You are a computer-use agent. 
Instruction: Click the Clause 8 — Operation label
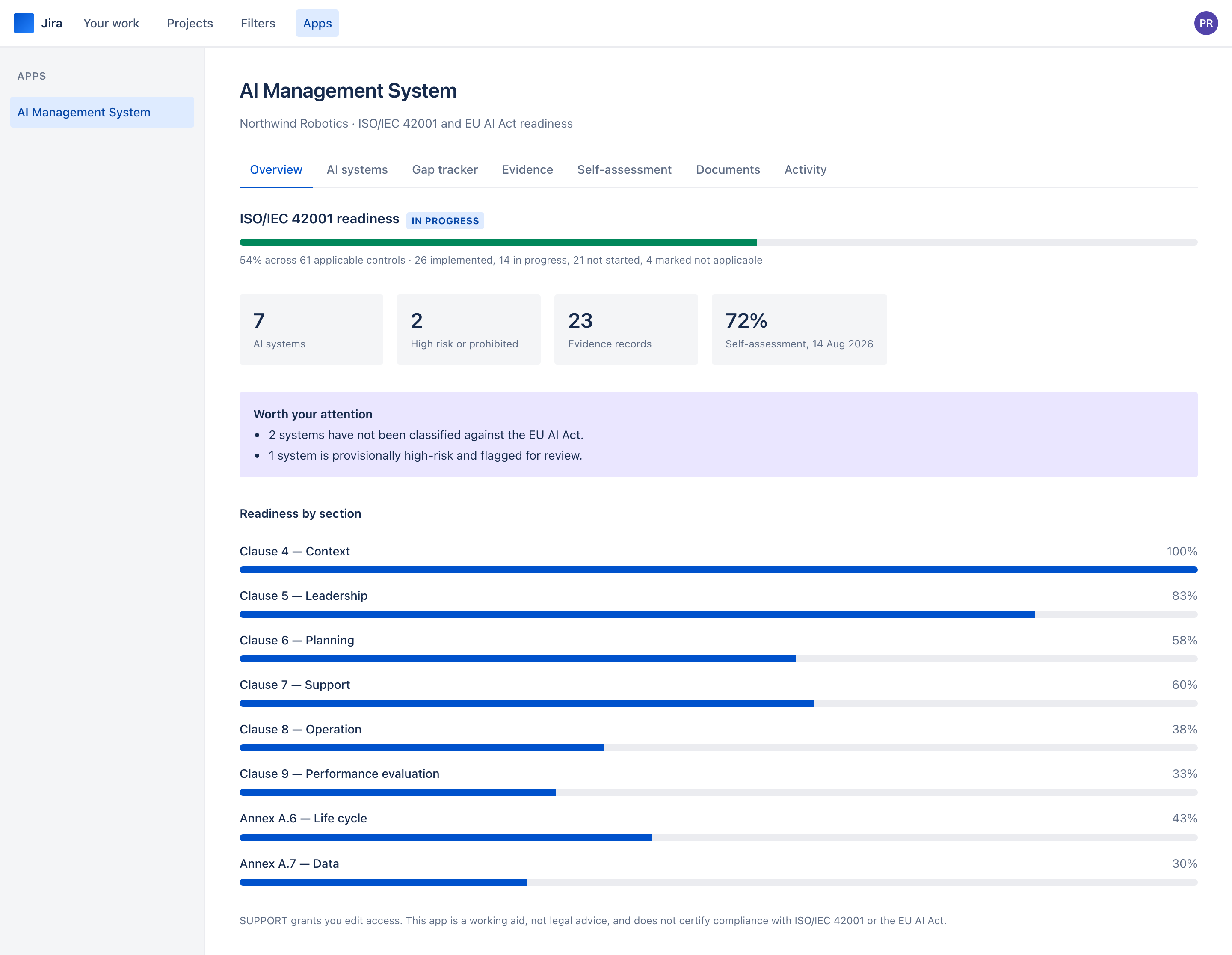tap(301, 730)
